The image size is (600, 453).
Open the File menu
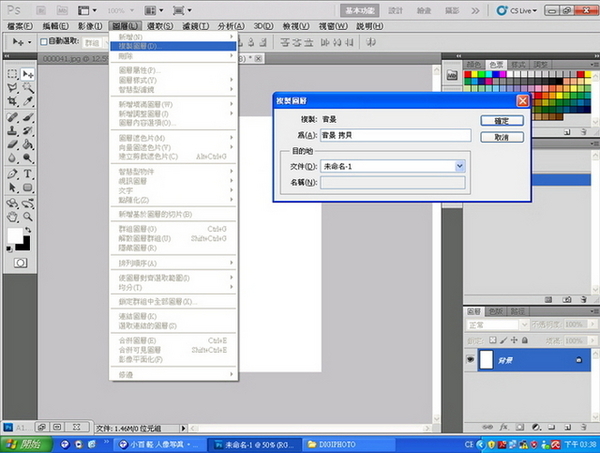click(x=20, y=26)
